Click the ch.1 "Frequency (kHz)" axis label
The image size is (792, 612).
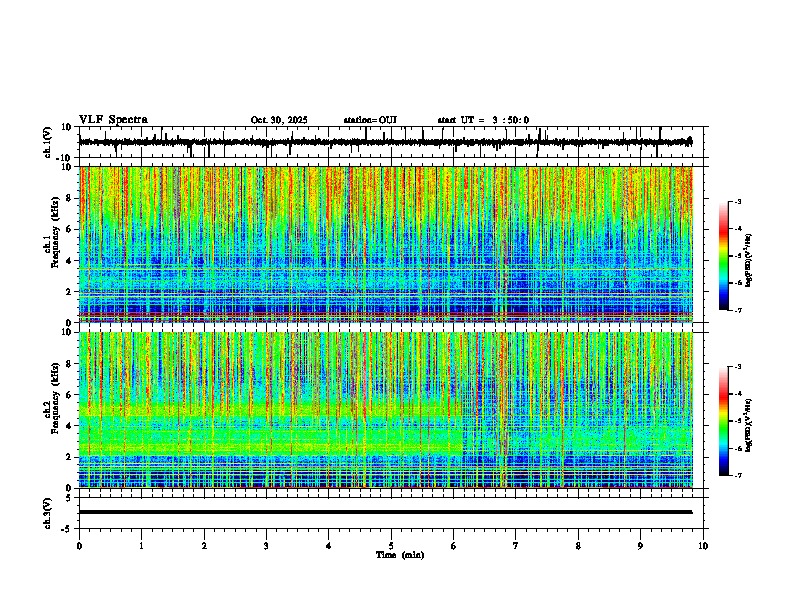[x=55, y=232]
